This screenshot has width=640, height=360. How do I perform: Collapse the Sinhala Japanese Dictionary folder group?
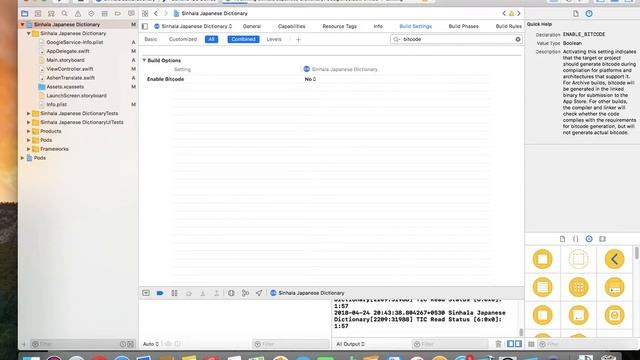(29, 33)
